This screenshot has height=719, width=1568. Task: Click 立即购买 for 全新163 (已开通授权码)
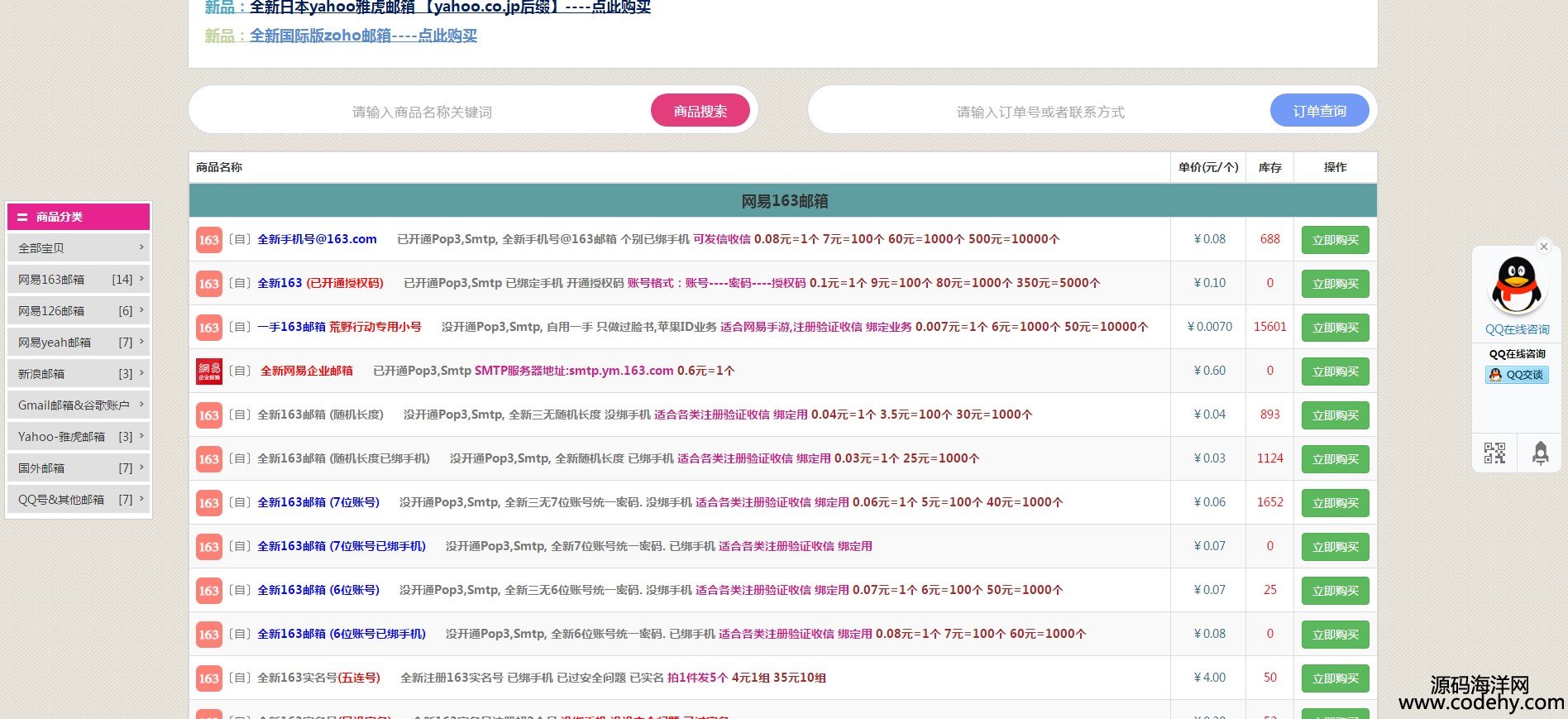pyautogui.click(x=1336, y=284)
